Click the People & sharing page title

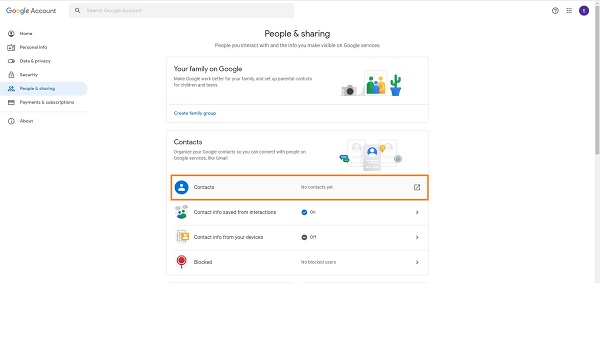[x=297, y=34]
